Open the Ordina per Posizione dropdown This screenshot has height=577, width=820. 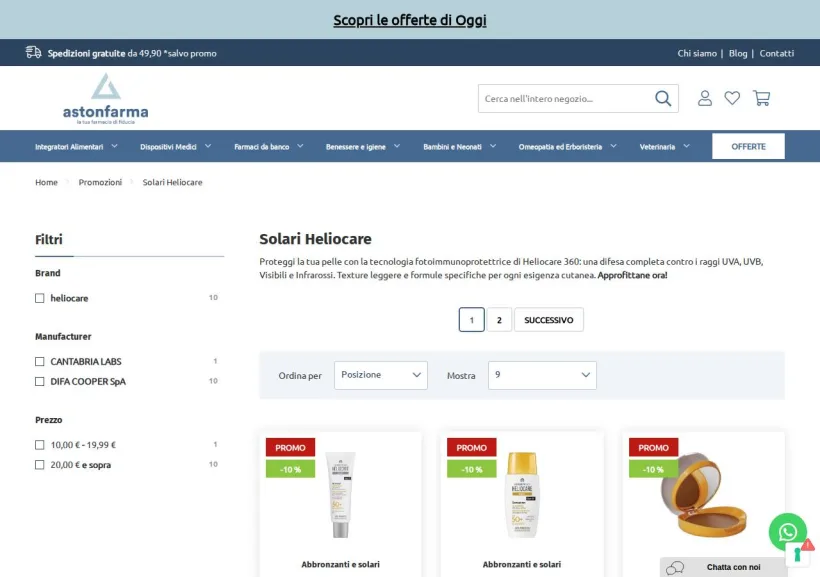click(x=381, y=375)
